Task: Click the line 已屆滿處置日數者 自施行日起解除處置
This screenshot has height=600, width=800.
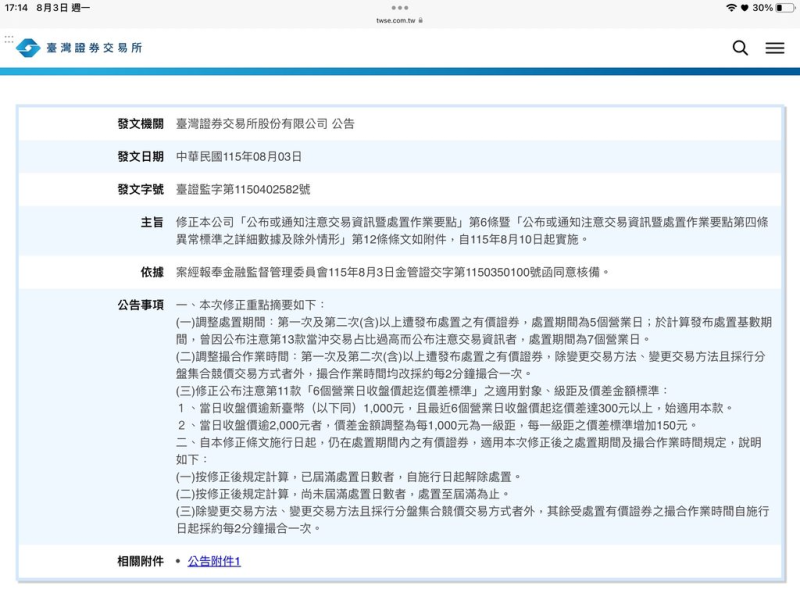Action: point(348,477)
